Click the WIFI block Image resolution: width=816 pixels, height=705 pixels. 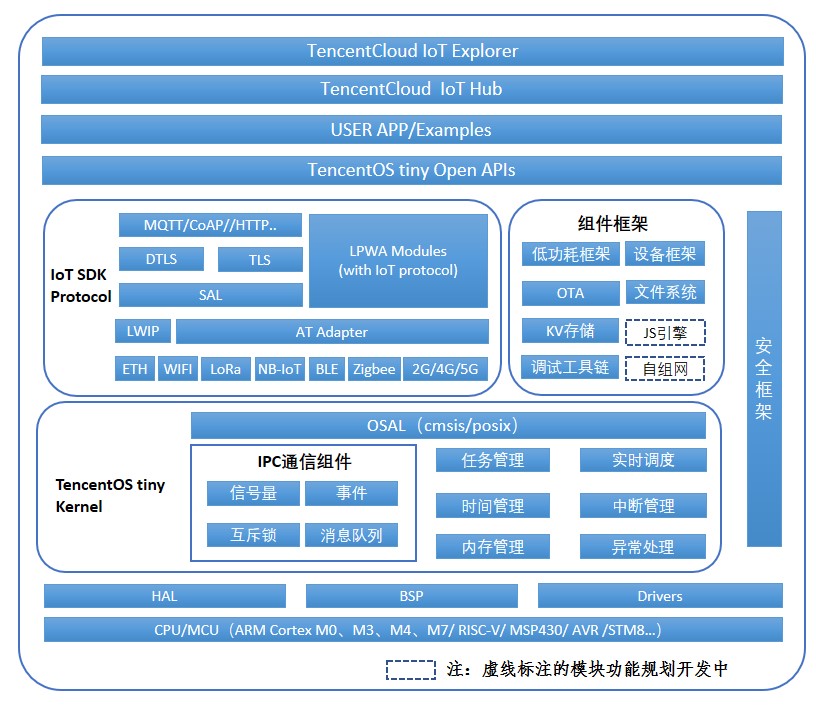coord(177,369)
